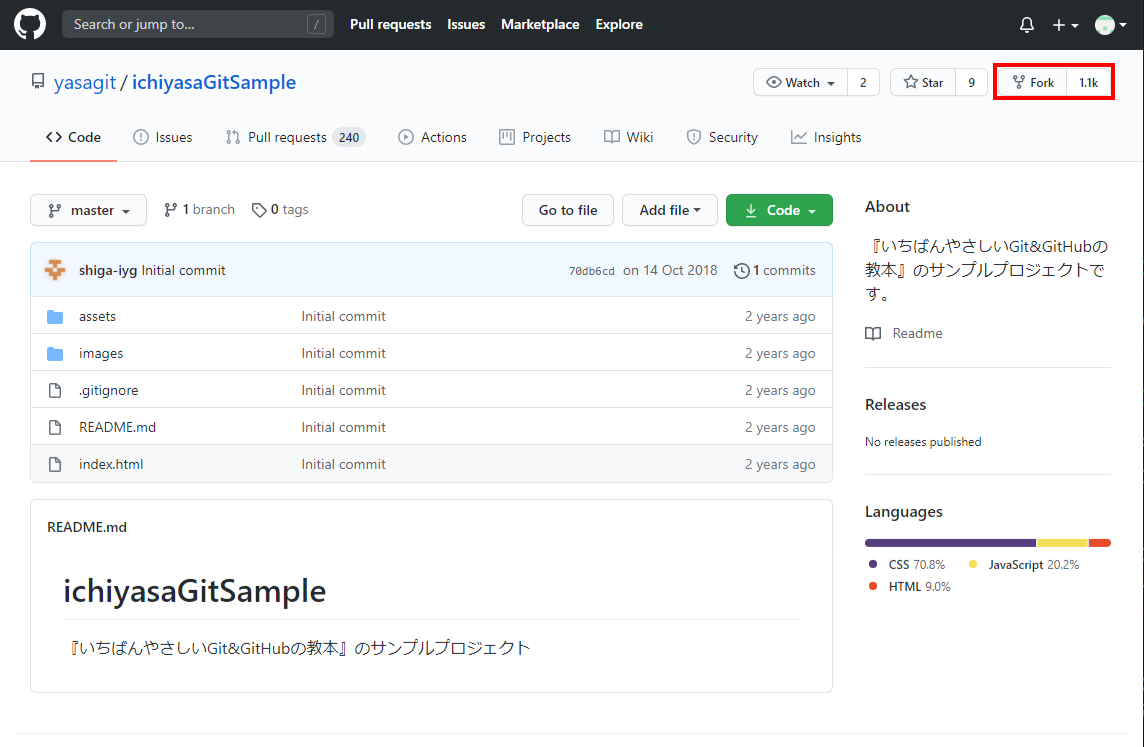Click the shiga-iyg avatar image
This screenshot has width=1144, height=747.
click(55, 270)
